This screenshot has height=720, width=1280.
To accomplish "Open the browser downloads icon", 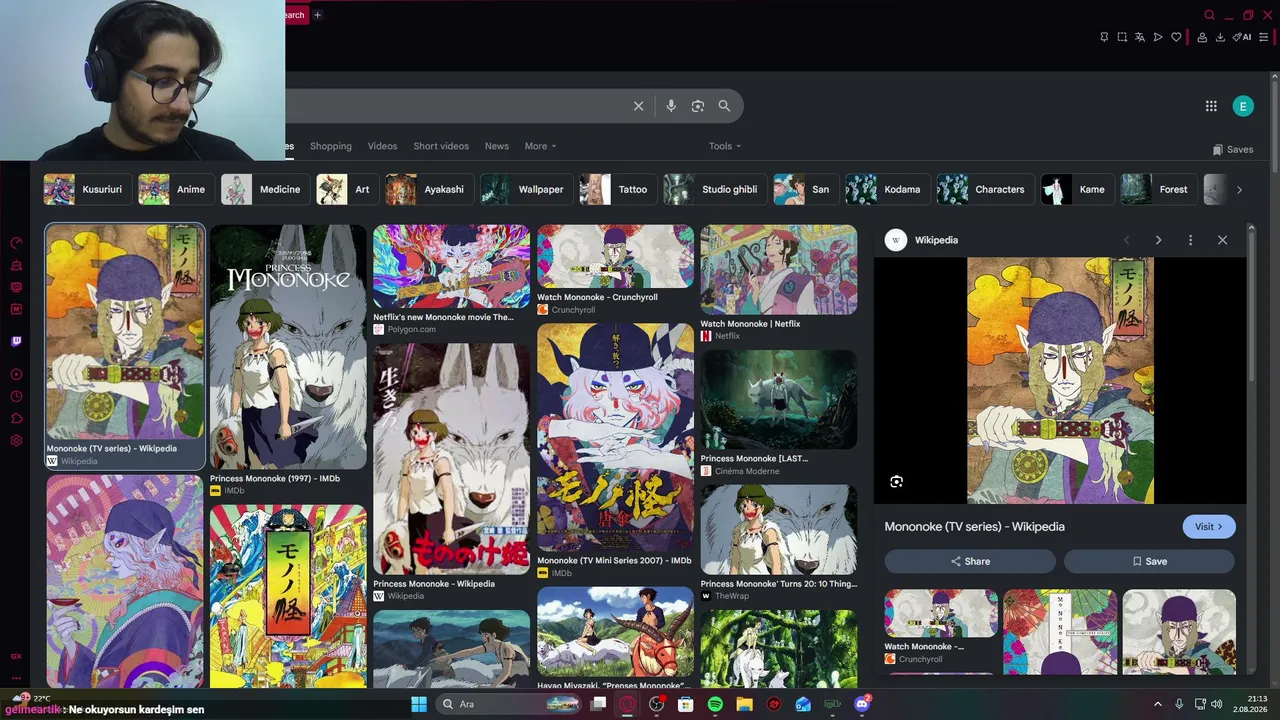I will (1221, 37).
